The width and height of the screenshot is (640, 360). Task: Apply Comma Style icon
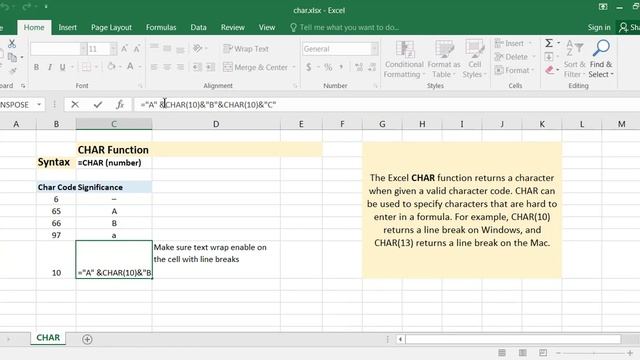click(341, 67)
